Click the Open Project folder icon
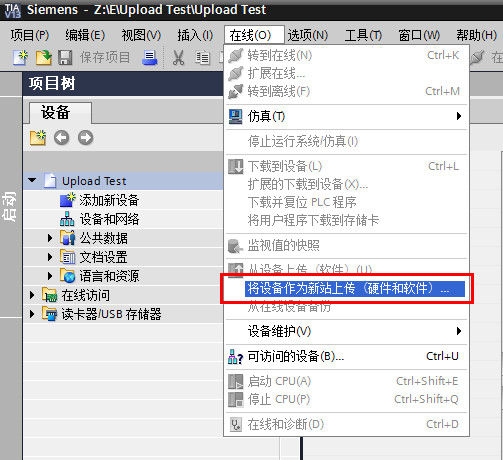This screenshot has width=503, height=460. (x=43, y=57)
